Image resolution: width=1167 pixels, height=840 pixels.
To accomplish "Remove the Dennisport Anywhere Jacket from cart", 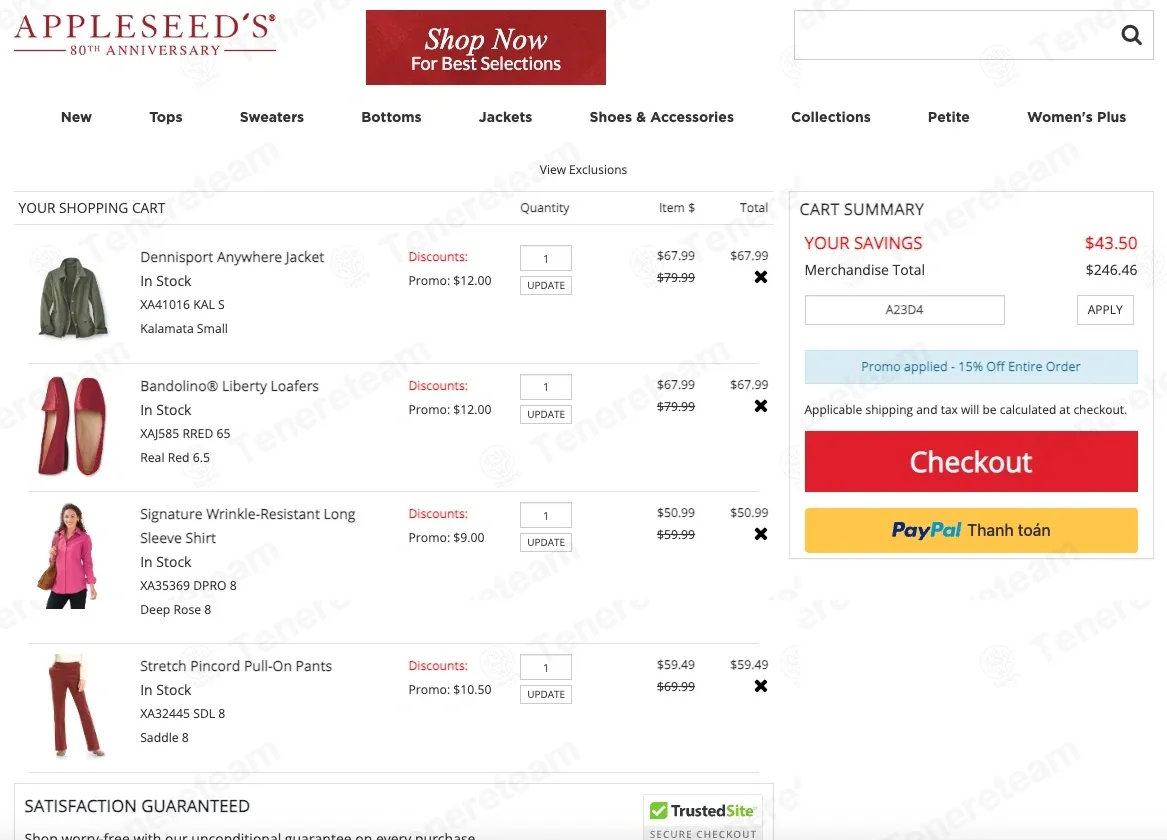I will coord(761,277).
